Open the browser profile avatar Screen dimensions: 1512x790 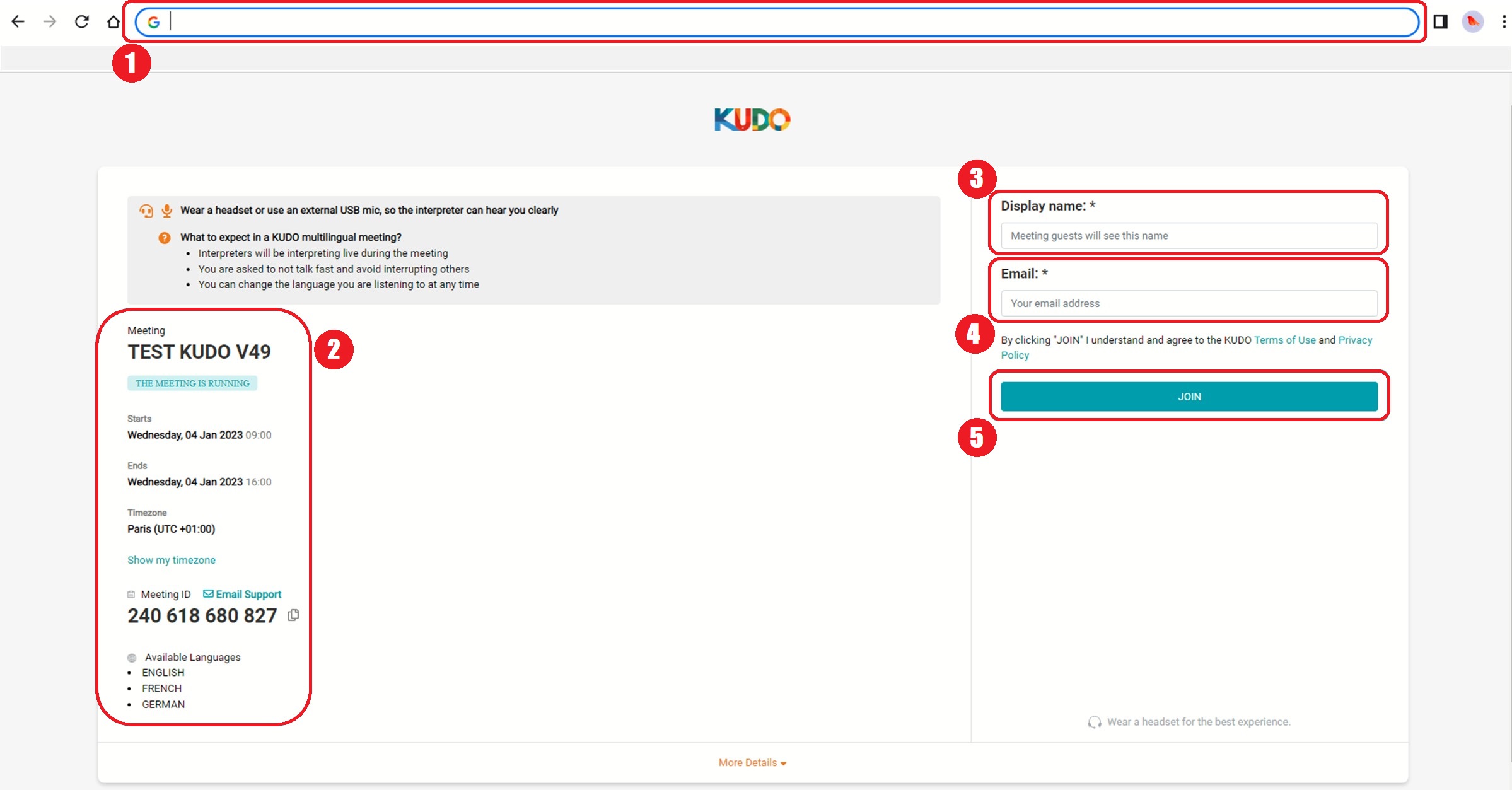[1473, 22]
